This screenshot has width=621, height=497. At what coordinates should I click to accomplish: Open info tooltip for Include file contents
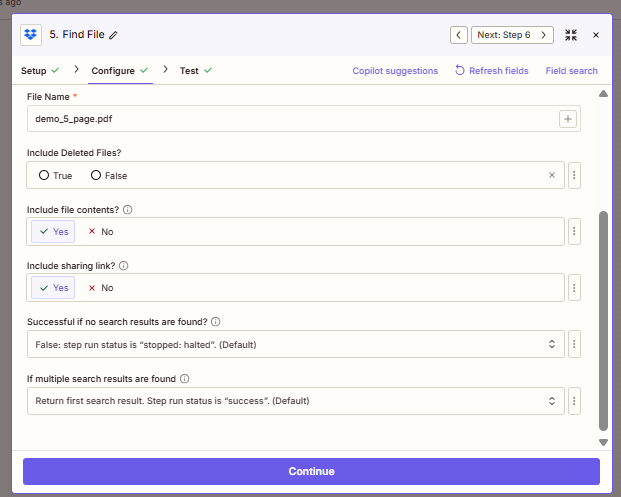(127, 210)
